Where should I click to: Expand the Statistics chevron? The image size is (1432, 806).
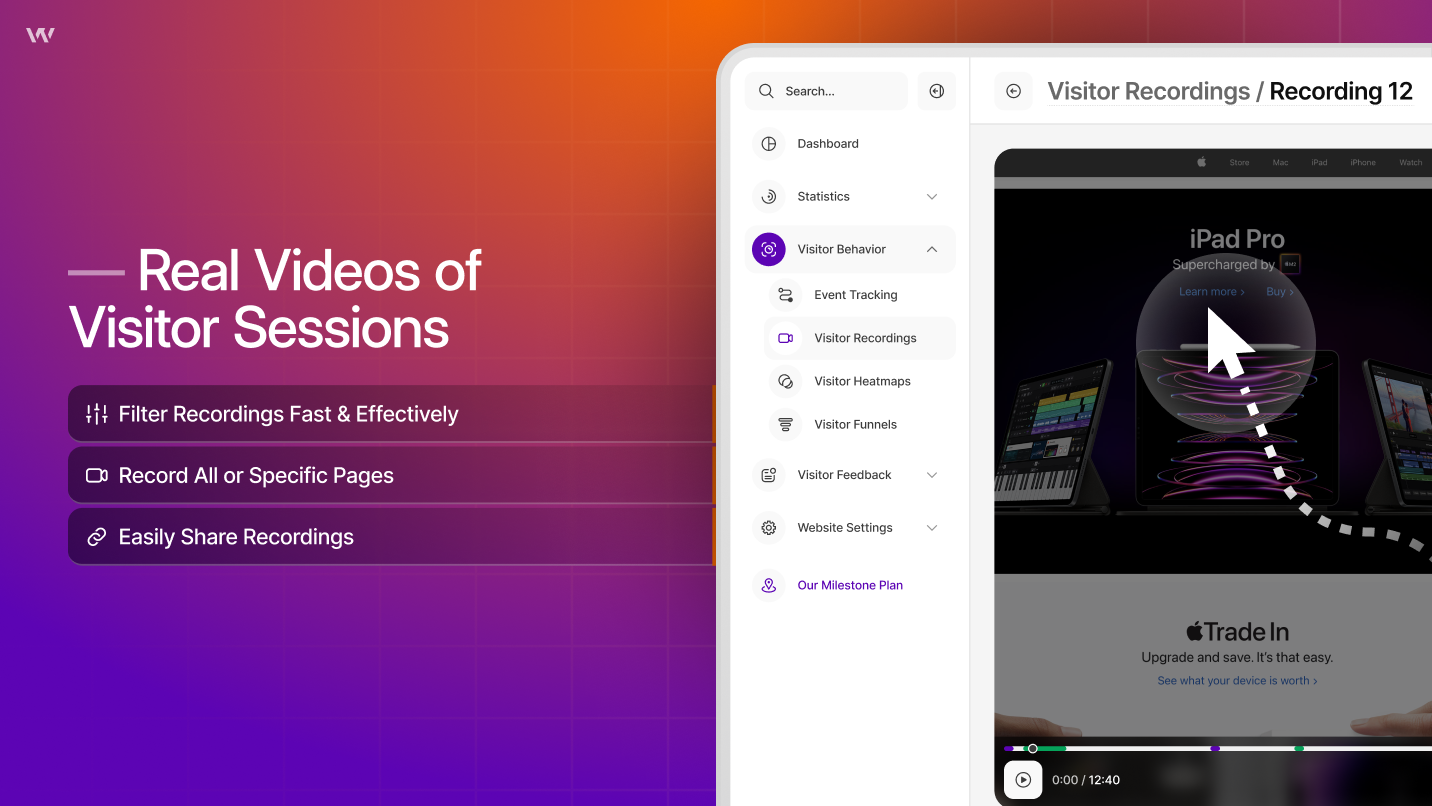point(932,197)
